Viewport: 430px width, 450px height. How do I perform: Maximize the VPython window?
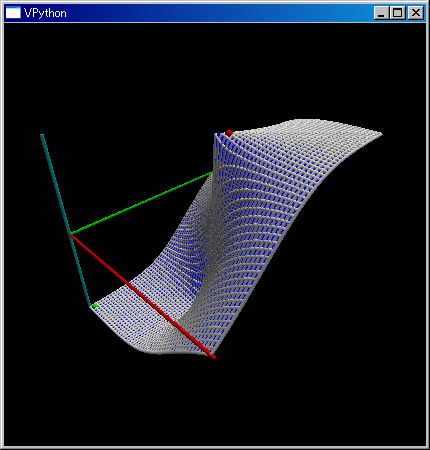397,13
